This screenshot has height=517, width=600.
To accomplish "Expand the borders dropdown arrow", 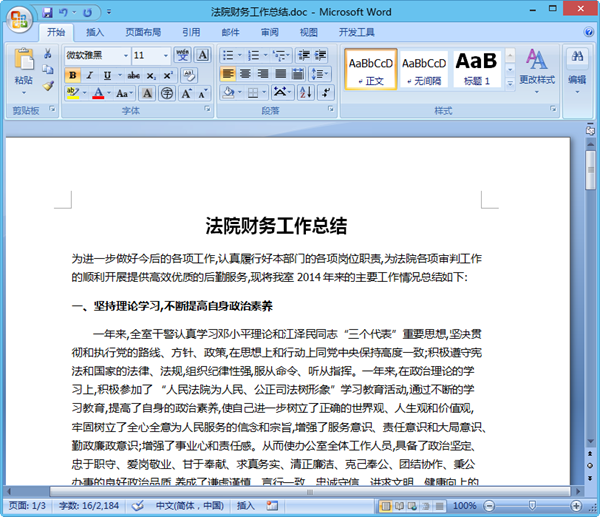I will coord(264,92).
